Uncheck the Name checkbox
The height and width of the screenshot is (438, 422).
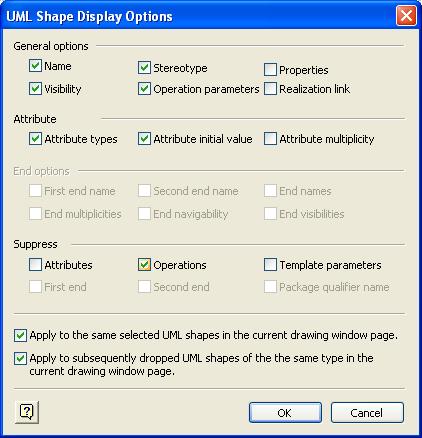pos(35,66)
